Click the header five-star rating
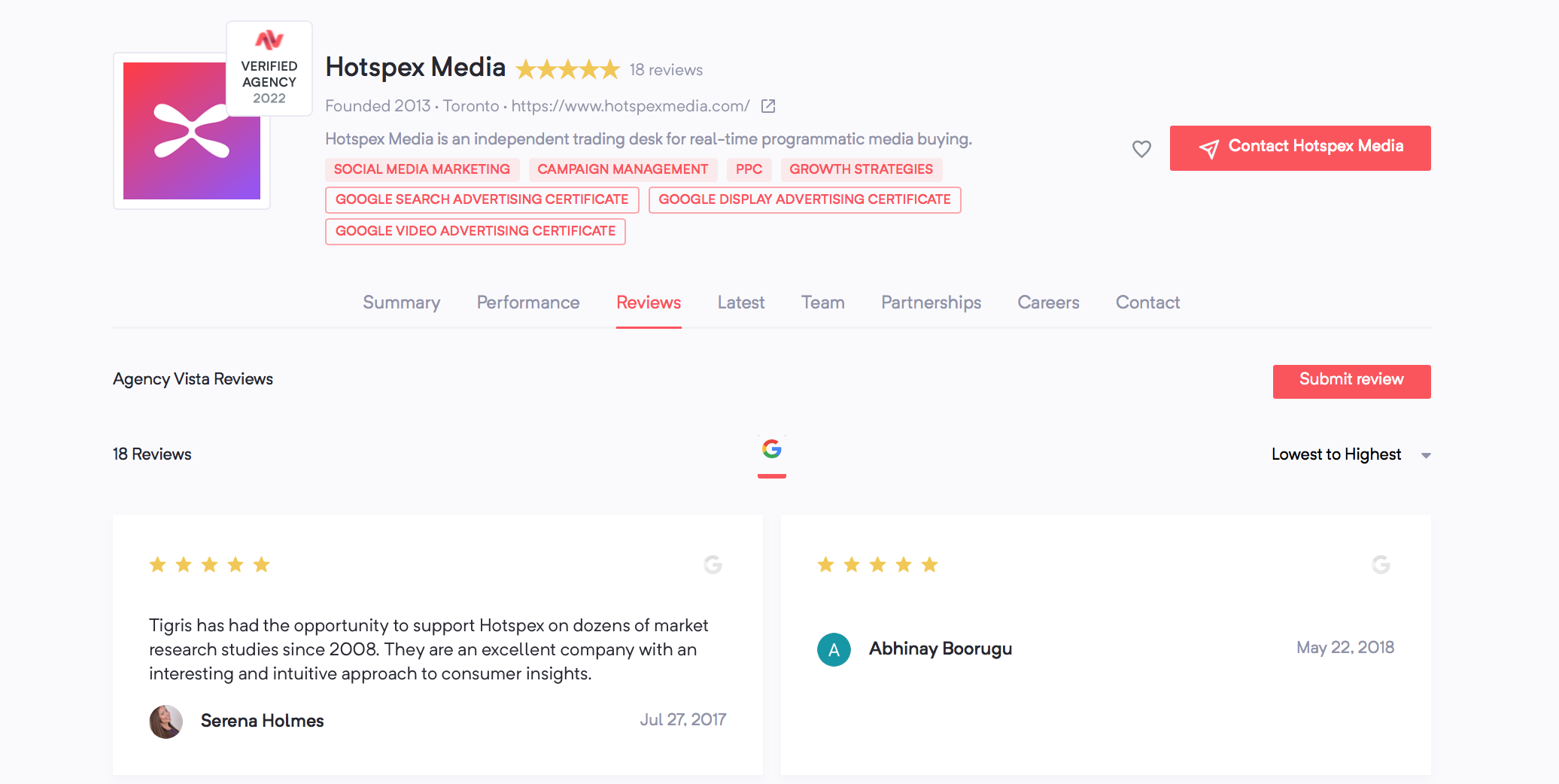 coord(567,70)
